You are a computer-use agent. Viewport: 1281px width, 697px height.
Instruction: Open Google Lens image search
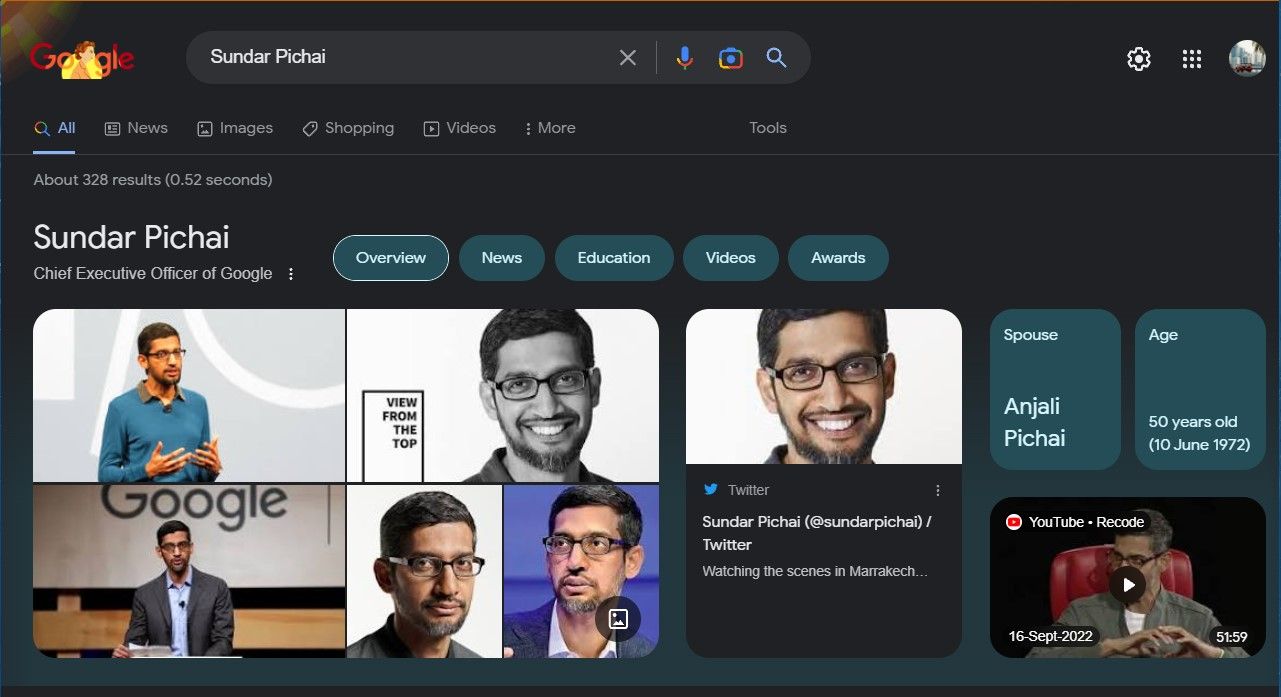[730, 57]
